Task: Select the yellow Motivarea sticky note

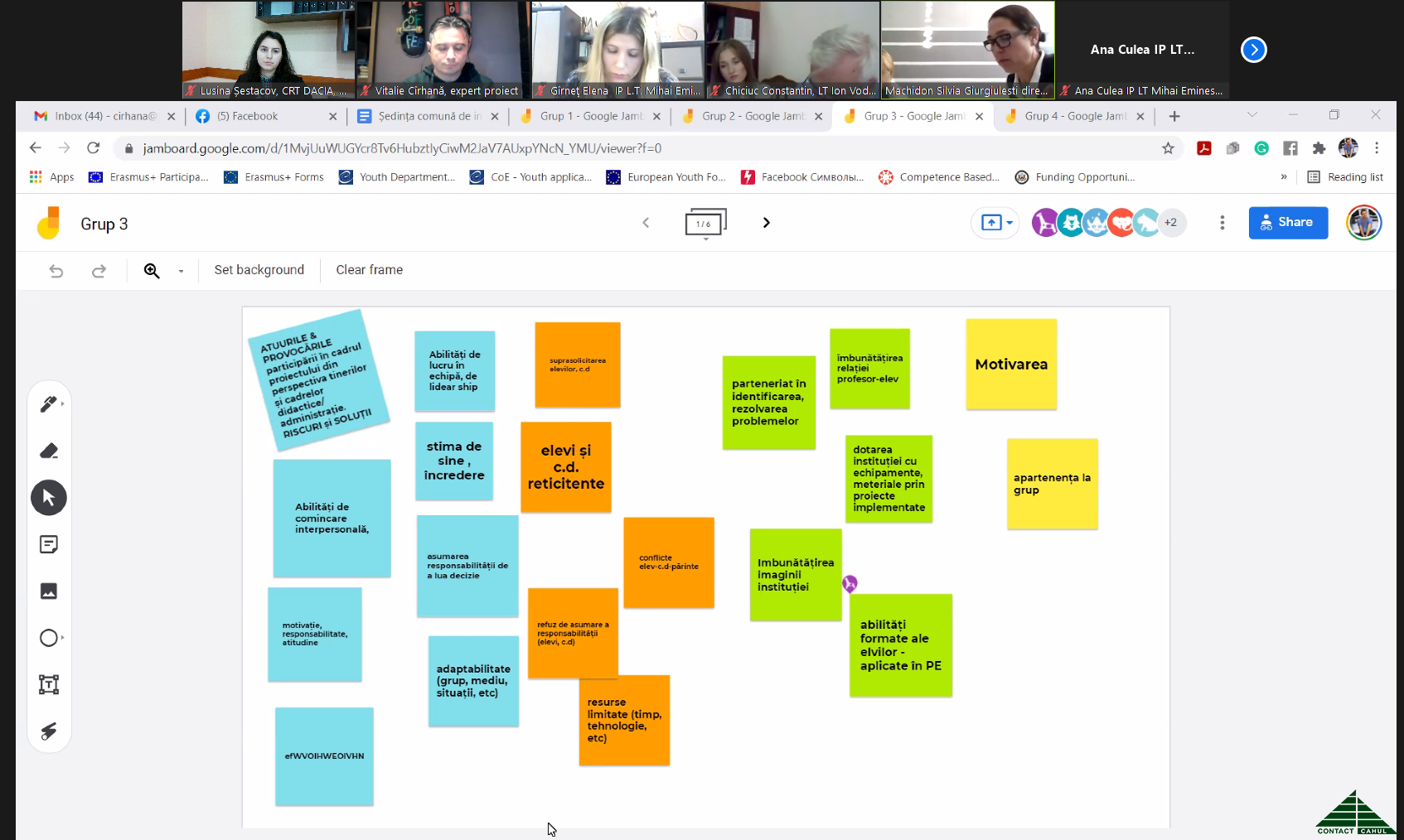Action: point(1011,364)
